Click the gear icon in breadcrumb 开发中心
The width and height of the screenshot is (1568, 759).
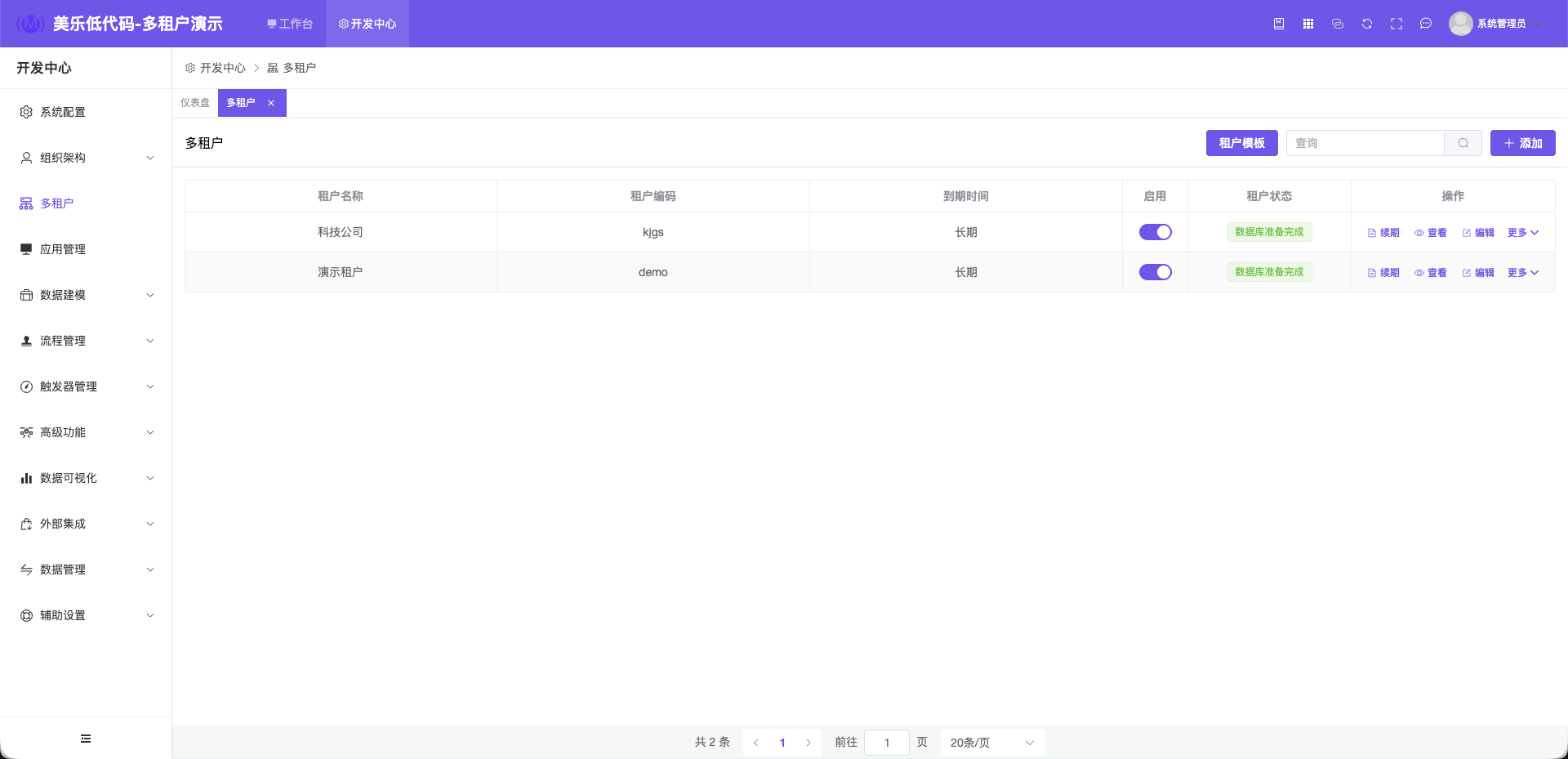click(x=190, y=68)
